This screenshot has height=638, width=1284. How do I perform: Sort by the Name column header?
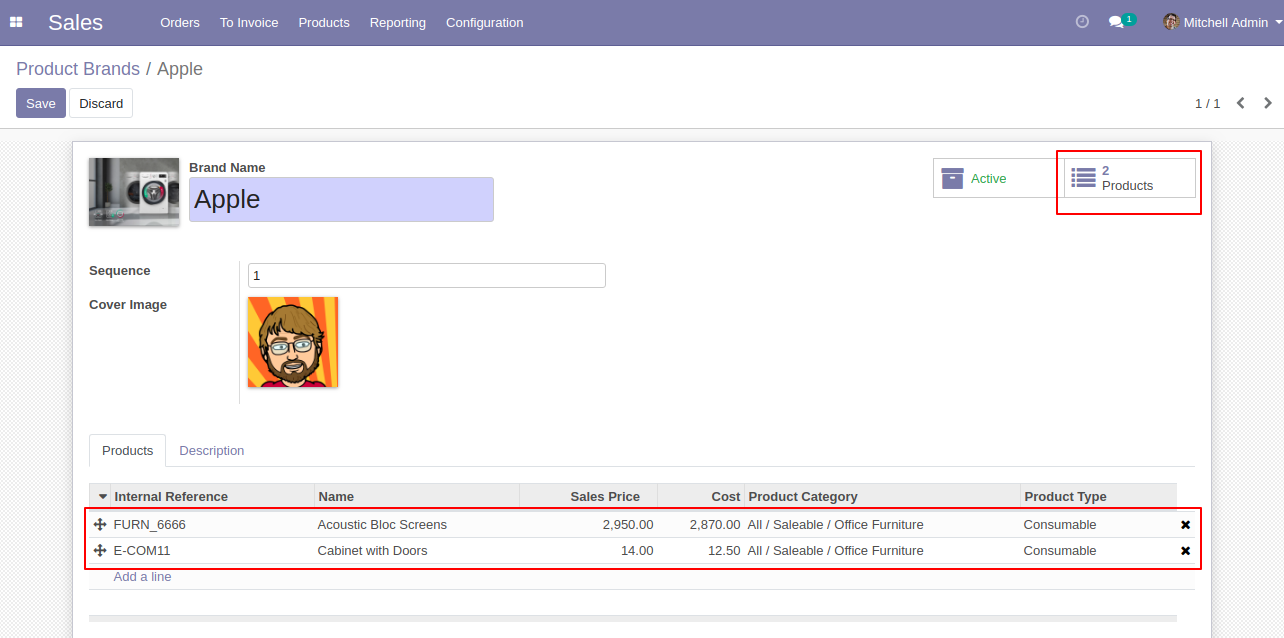[417, 496]
